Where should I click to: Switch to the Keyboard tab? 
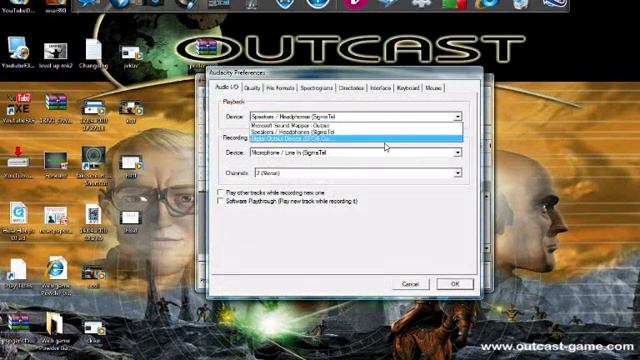tap(408, 88)
